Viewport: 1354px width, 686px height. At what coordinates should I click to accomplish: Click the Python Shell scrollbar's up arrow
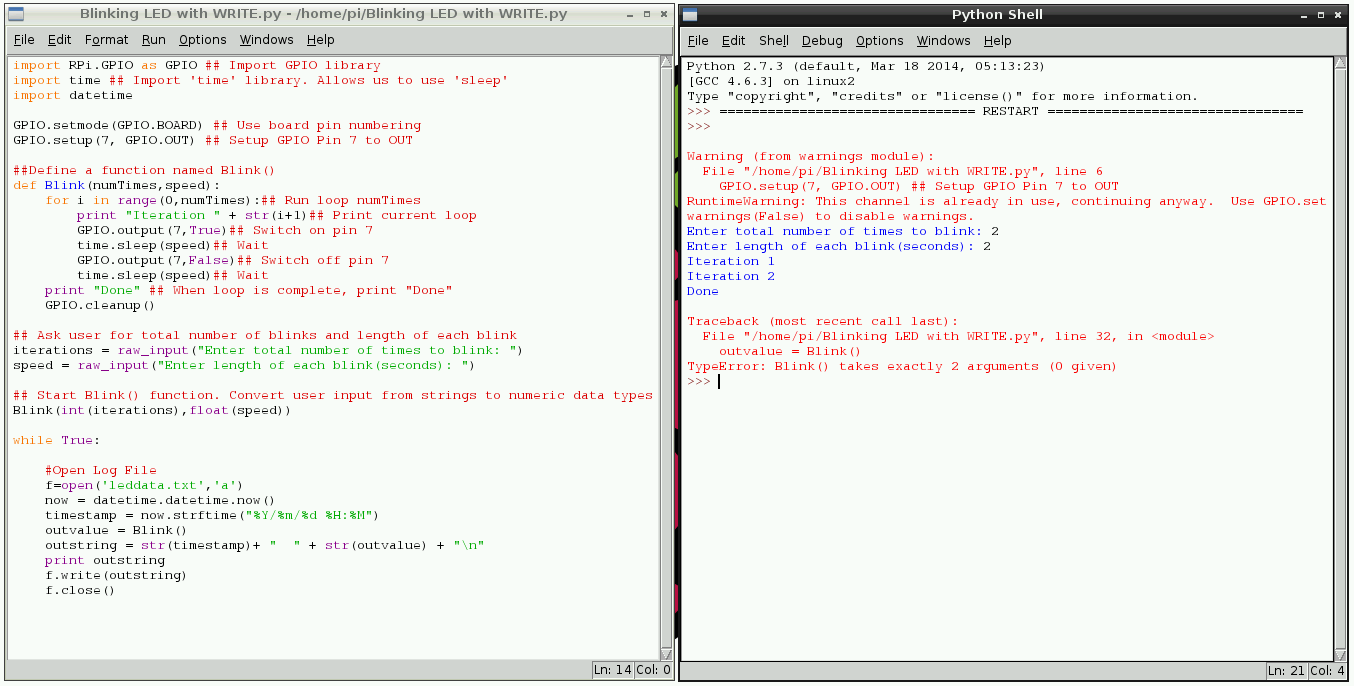(1341, 63)
